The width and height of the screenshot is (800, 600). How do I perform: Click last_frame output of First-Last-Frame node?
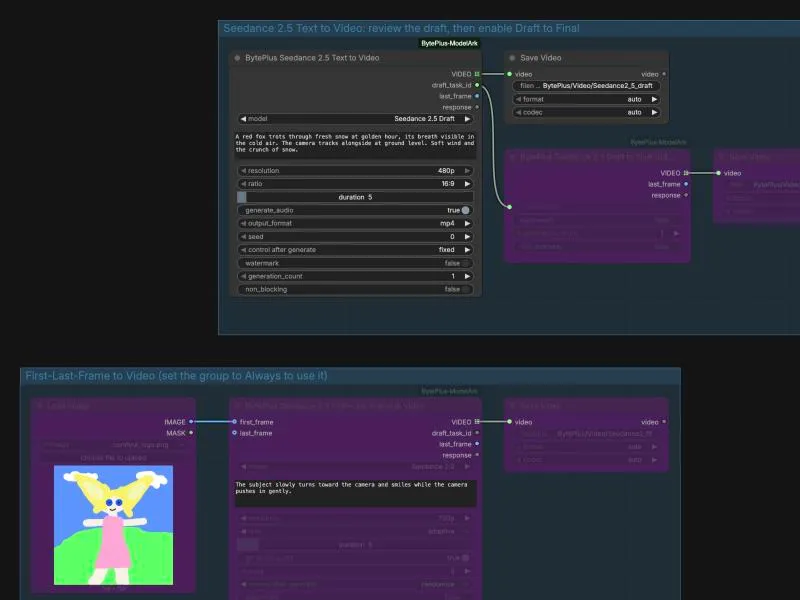(x=477, y=444)
